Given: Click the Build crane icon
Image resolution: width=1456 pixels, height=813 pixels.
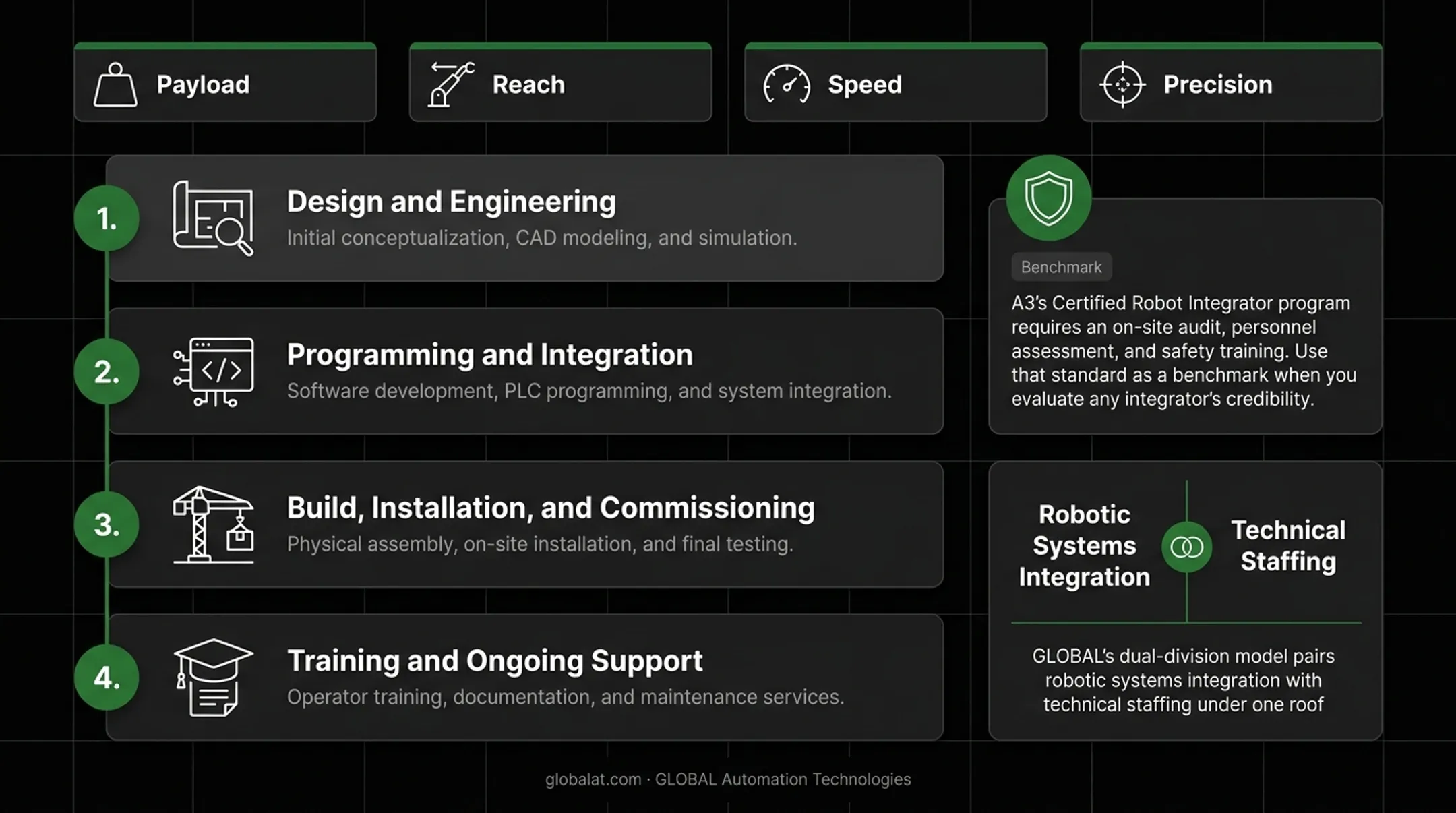Looking at the screenshot, I should 213,524.
